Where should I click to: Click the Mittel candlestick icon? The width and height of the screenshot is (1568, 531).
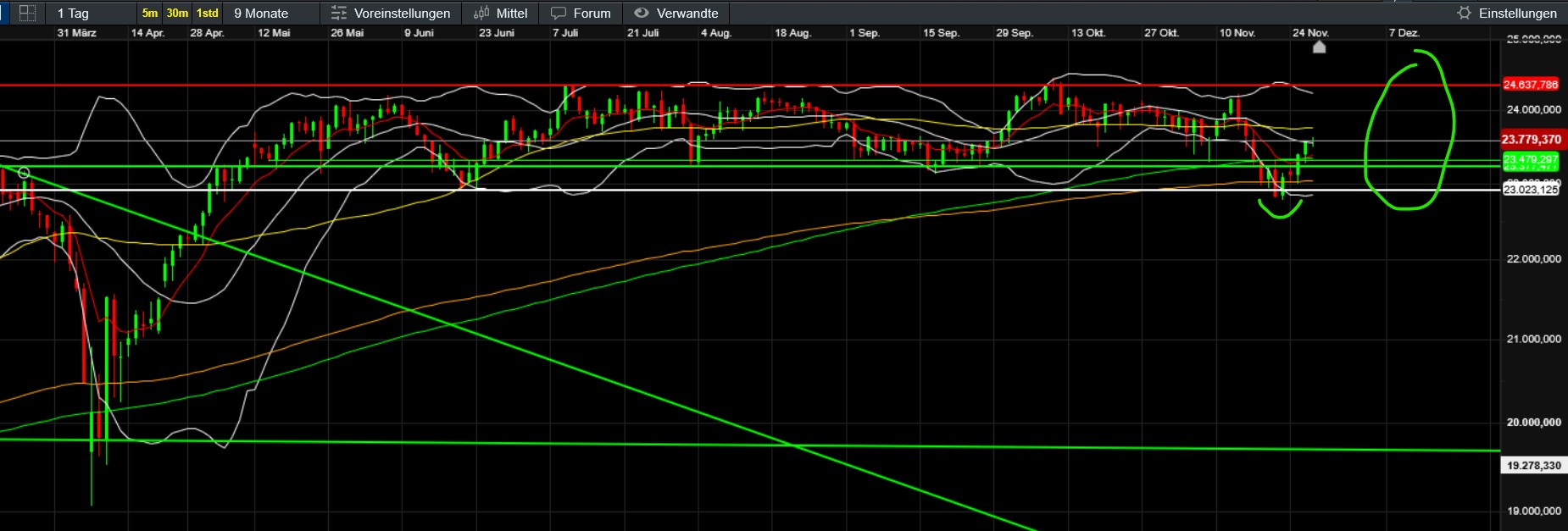tap(481, 13)
